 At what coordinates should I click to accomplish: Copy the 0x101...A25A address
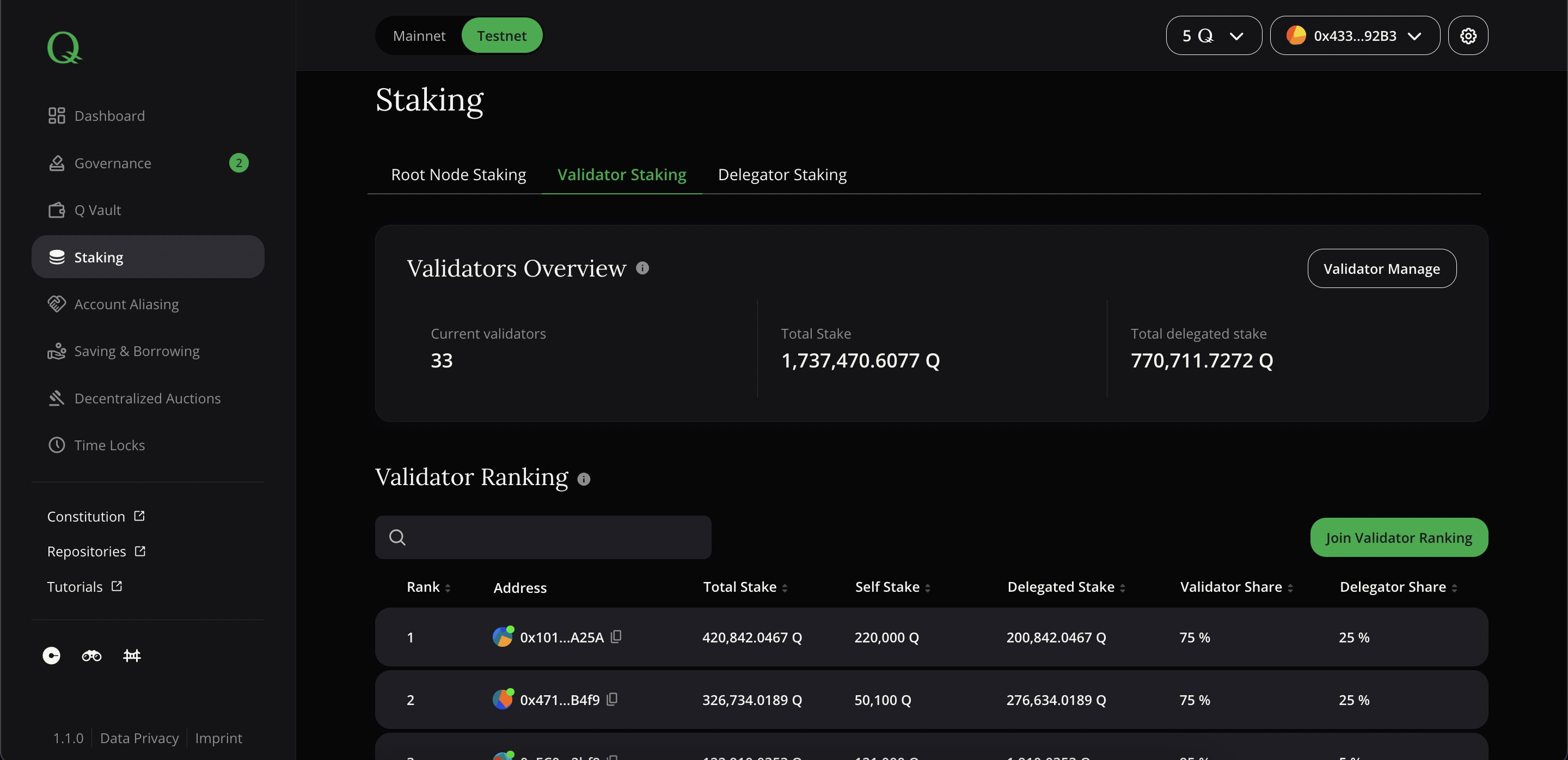(616, 636)
